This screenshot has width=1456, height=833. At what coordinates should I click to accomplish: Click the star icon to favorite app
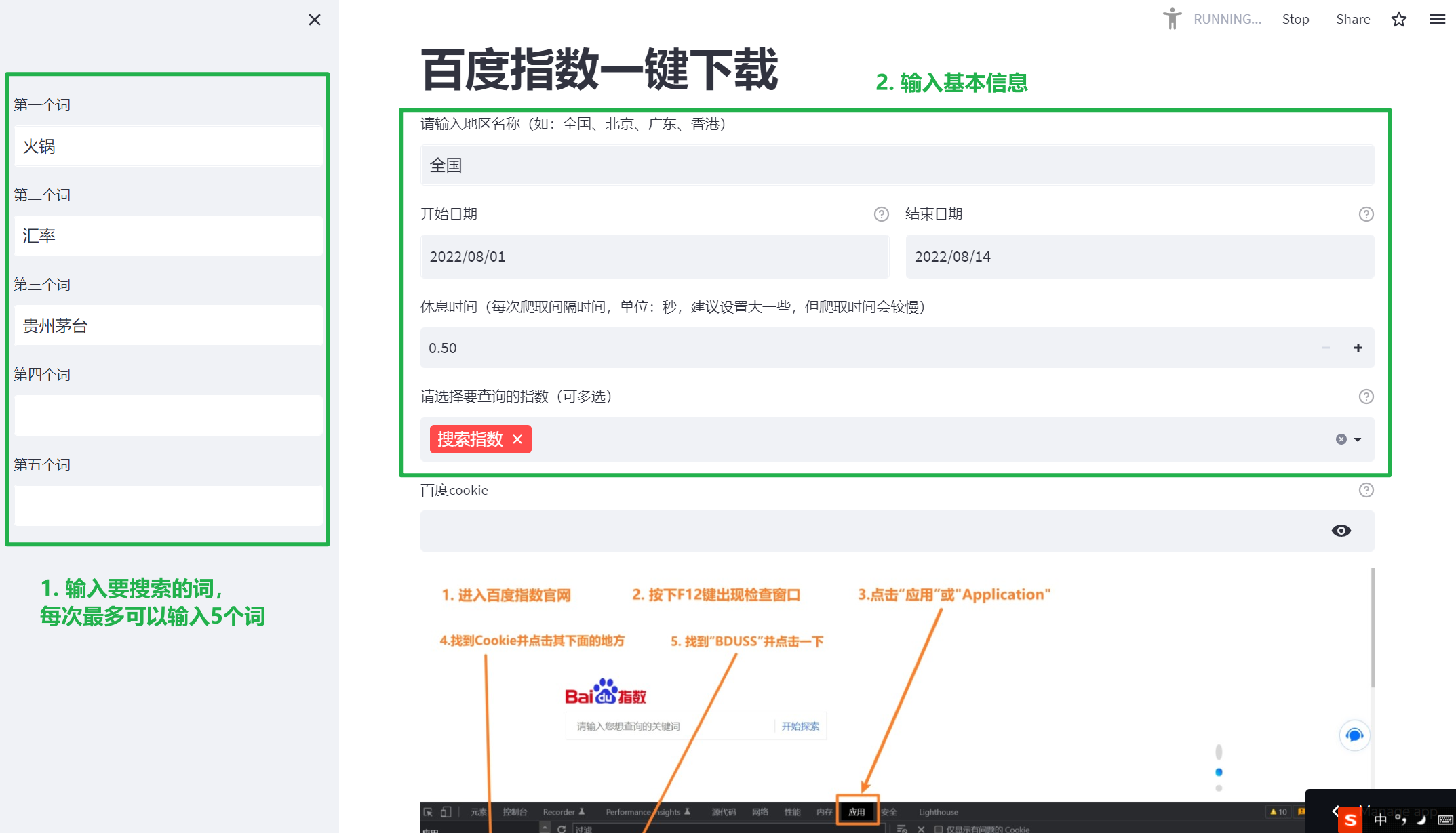(1398, 19)
